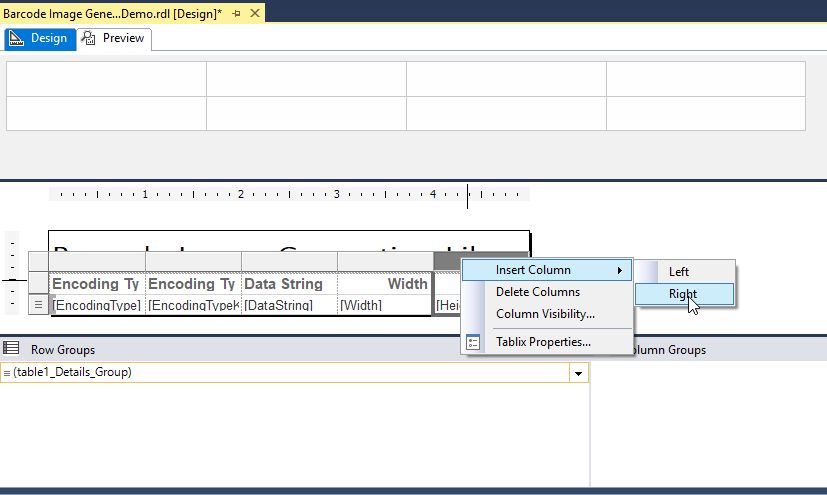Viewport: 827px width, 495px height.
Task: Click the Row Groups label
Action: tap(63, 350)
